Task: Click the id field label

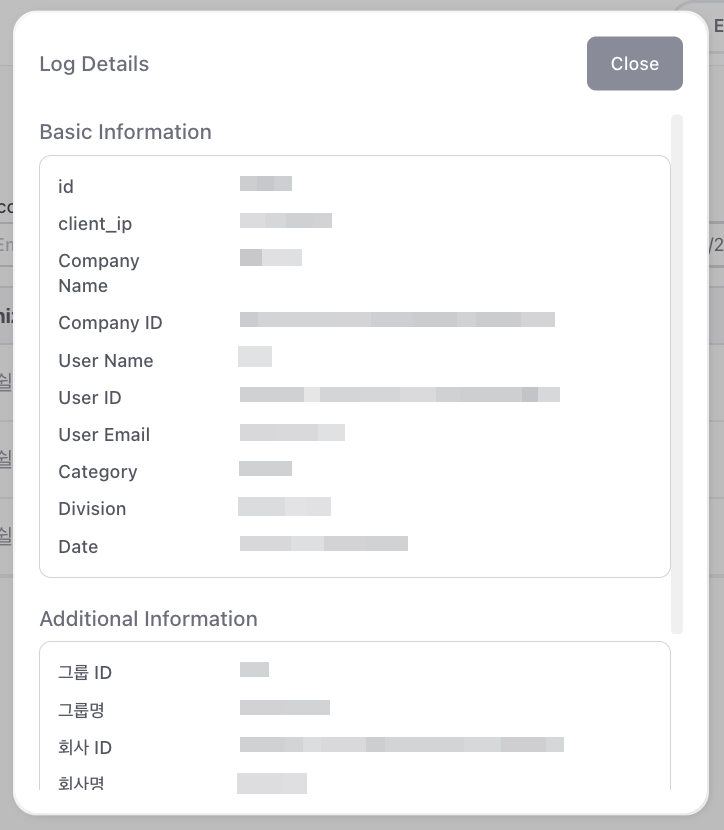Action: [x=66, y=187]
